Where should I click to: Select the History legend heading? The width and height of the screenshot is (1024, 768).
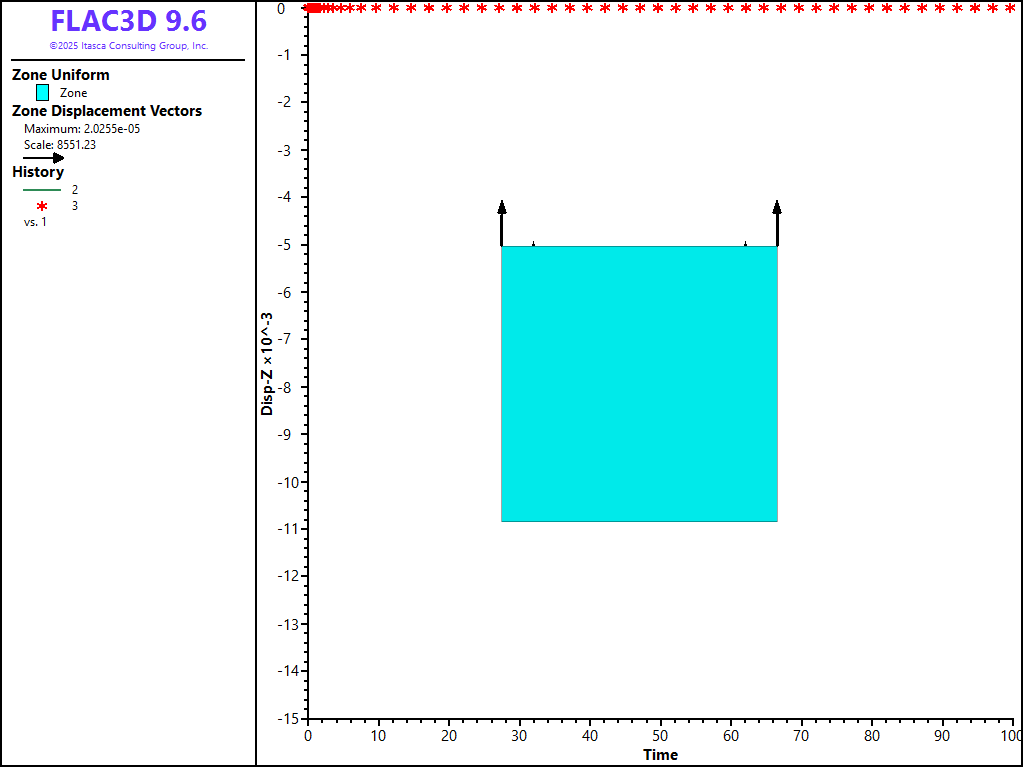click(38, 172)
